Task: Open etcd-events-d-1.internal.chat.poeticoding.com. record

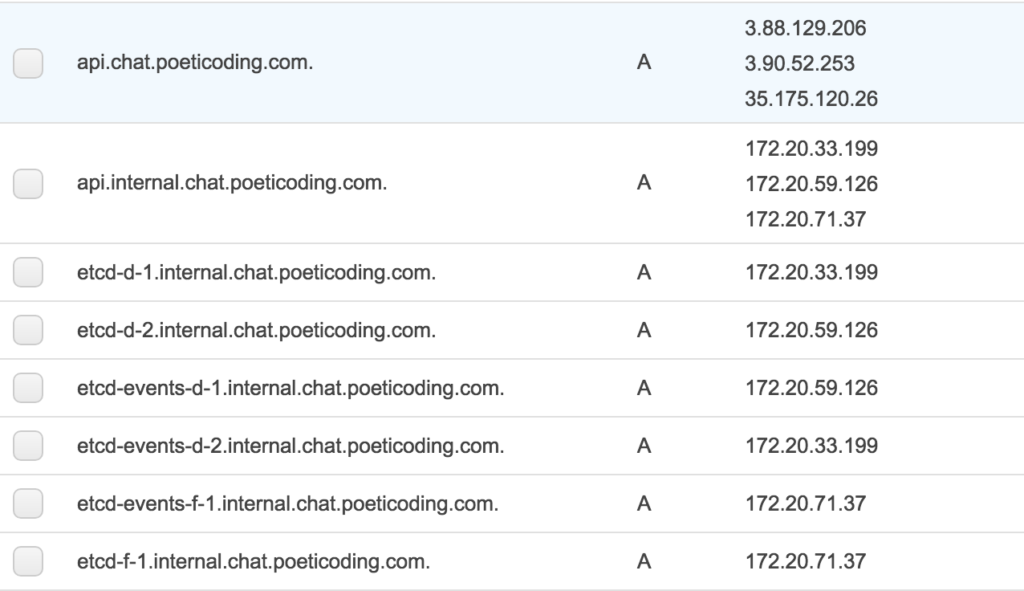Action: coord(291,388)
